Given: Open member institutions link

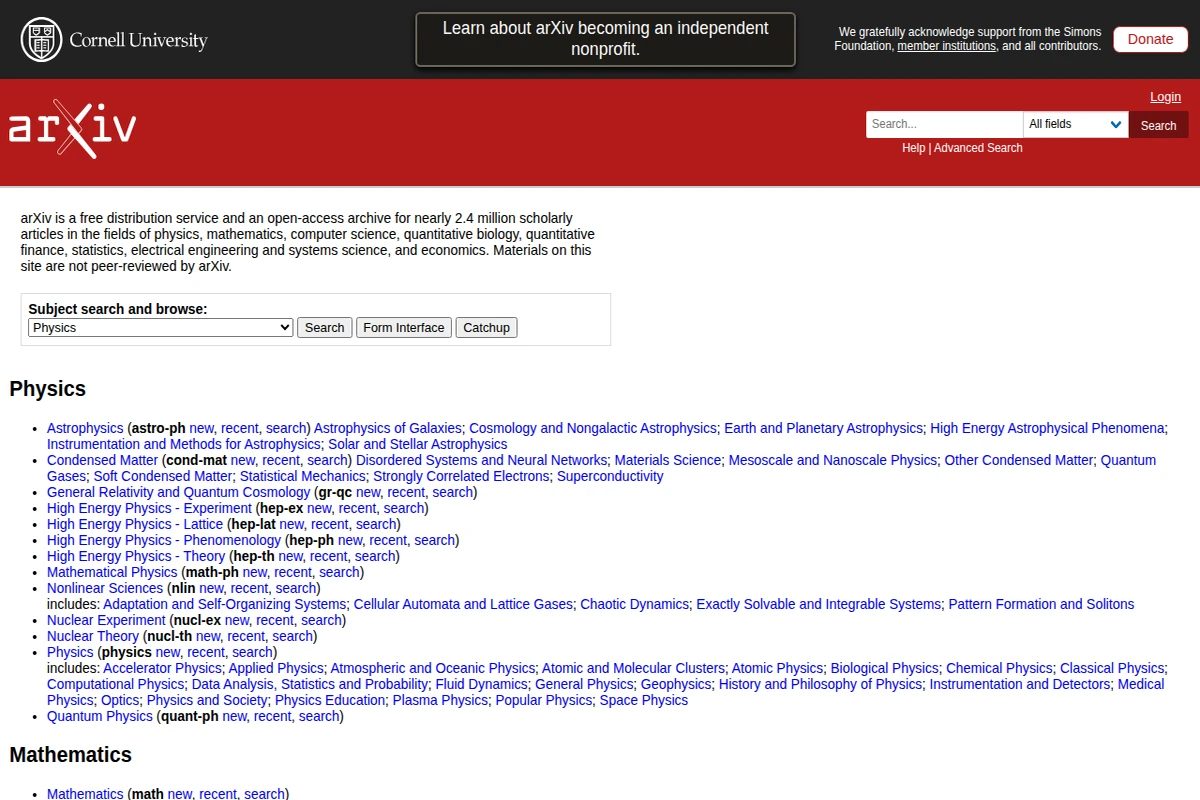Looking at the screenshot, I should click(946, 45).
